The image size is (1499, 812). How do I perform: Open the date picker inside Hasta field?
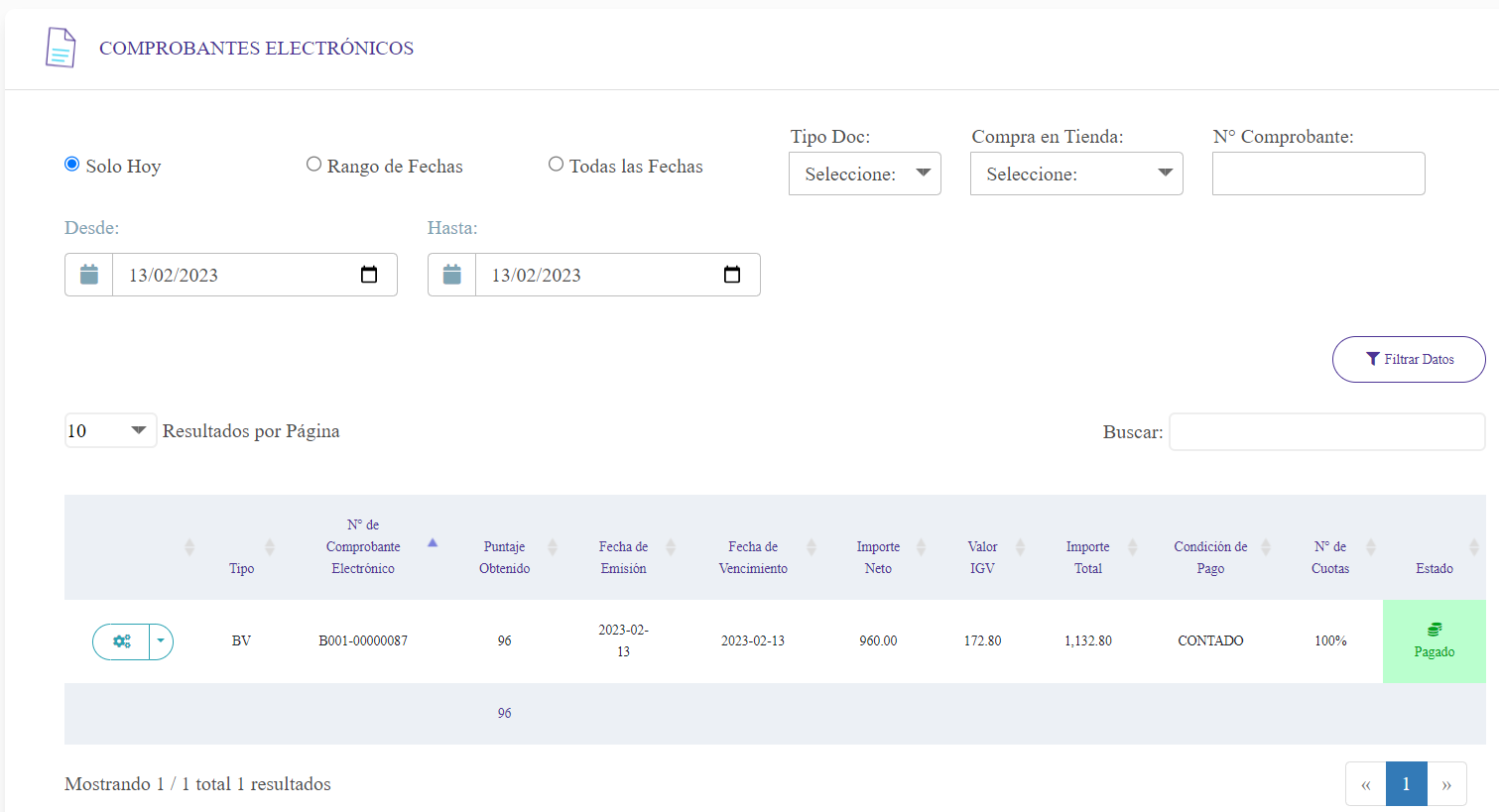tap(732, 275)
